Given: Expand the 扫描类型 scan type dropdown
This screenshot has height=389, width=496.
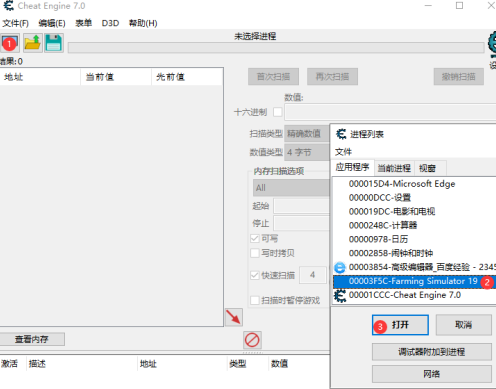Looking at the screenshot, I should point(307,134).
